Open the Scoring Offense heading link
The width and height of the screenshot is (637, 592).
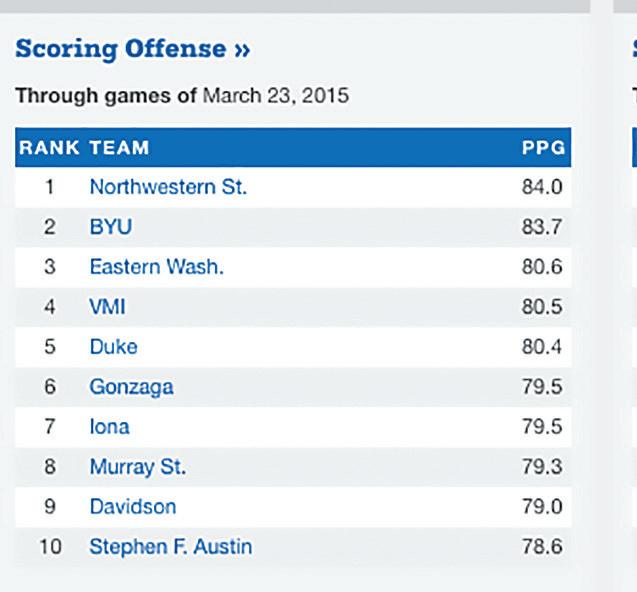132,49
